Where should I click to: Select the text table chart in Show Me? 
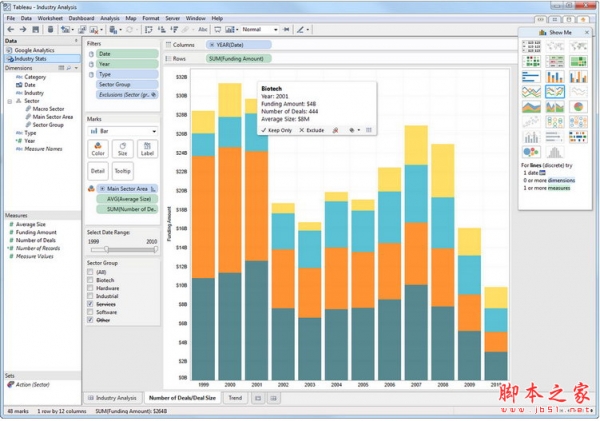coord(531,46)
